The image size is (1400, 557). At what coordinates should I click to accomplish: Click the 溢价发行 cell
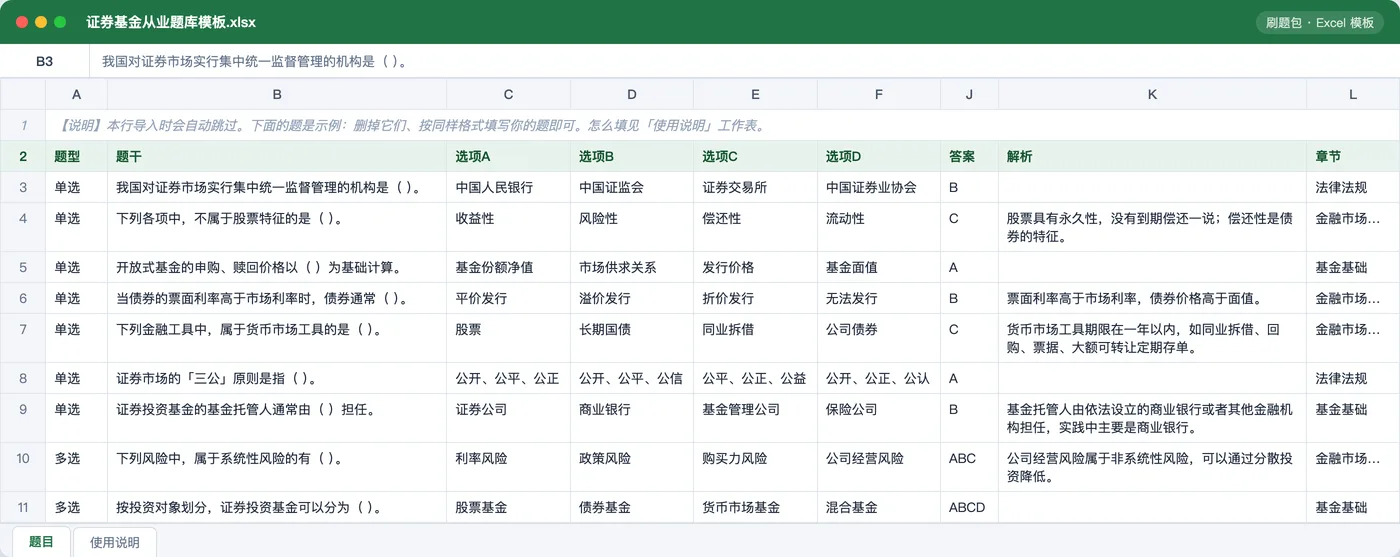point(632,298)
